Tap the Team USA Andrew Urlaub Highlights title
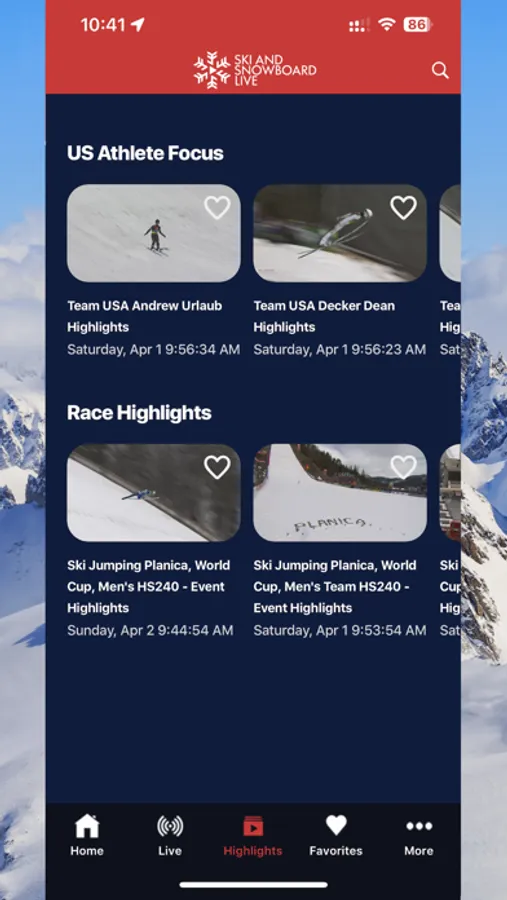 point(145,316)
